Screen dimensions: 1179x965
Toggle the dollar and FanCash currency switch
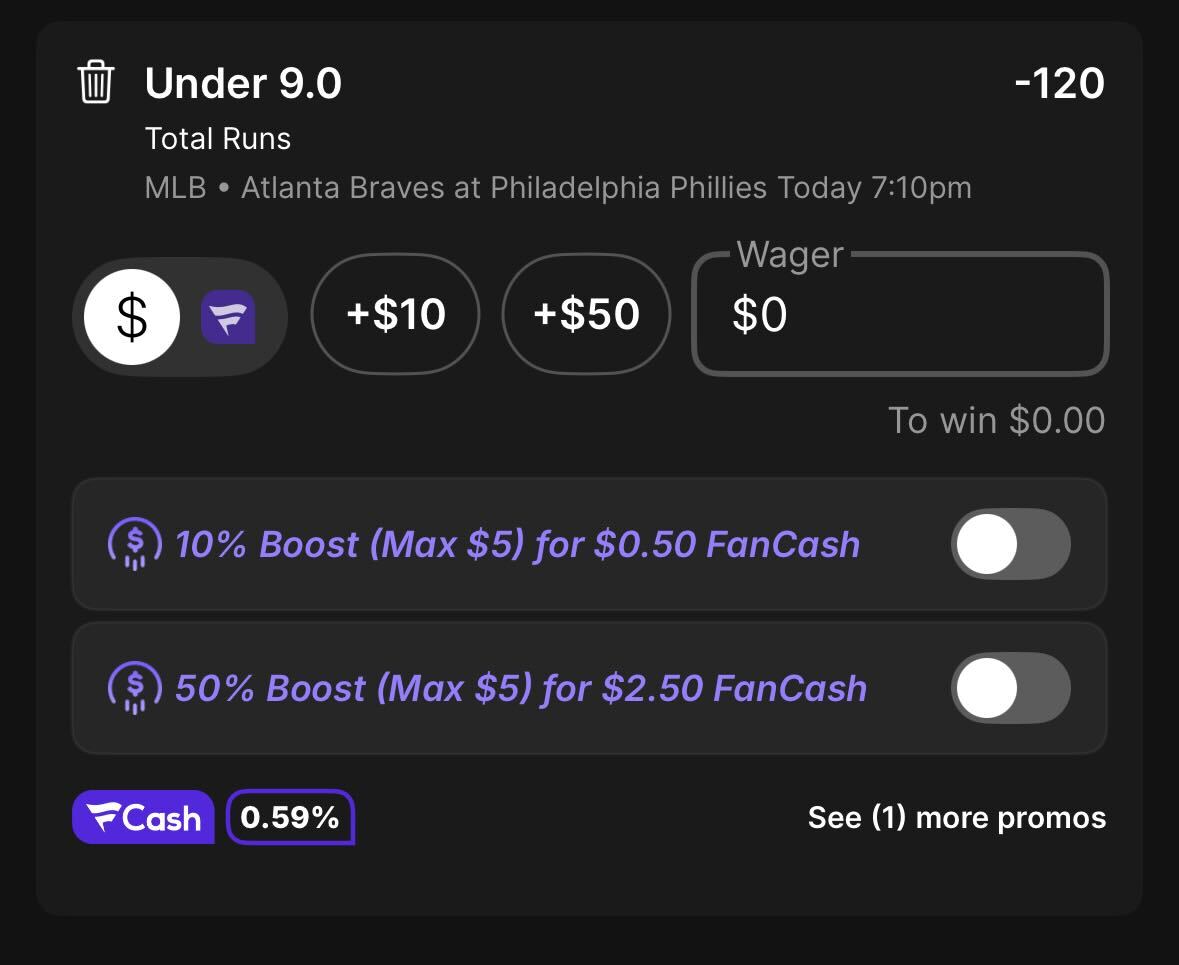pyautogui.click(x=180, y=317)
